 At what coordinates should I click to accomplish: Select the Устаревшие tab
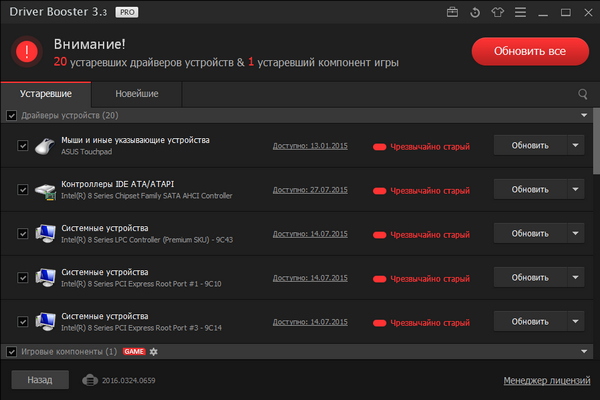coord(48,94)
